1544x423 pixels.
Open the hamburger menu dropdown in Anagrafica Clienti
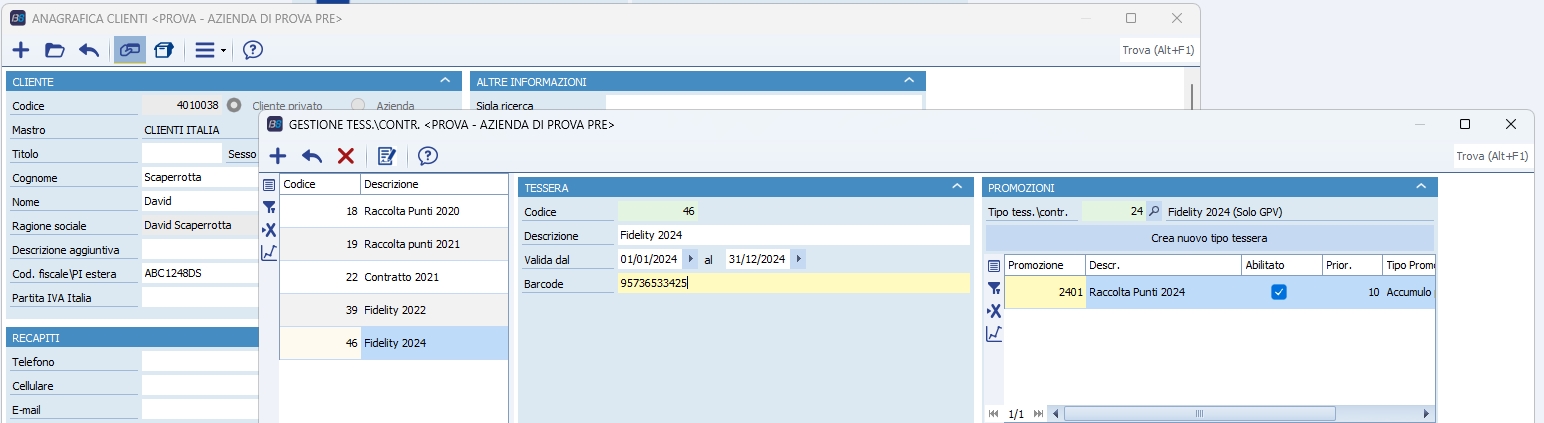click(210, 50)
